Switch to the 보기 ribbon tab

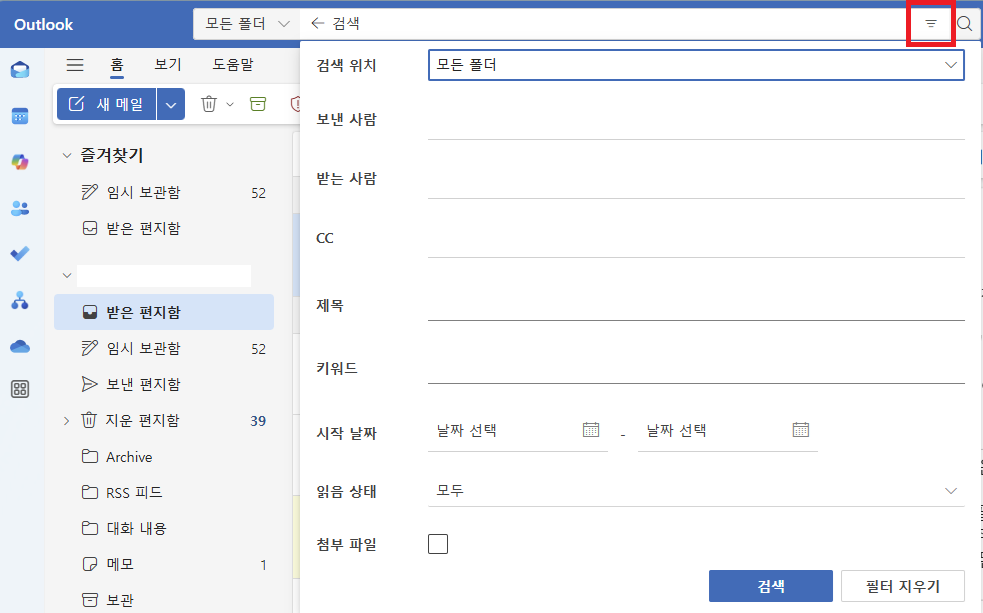[166, 64]
